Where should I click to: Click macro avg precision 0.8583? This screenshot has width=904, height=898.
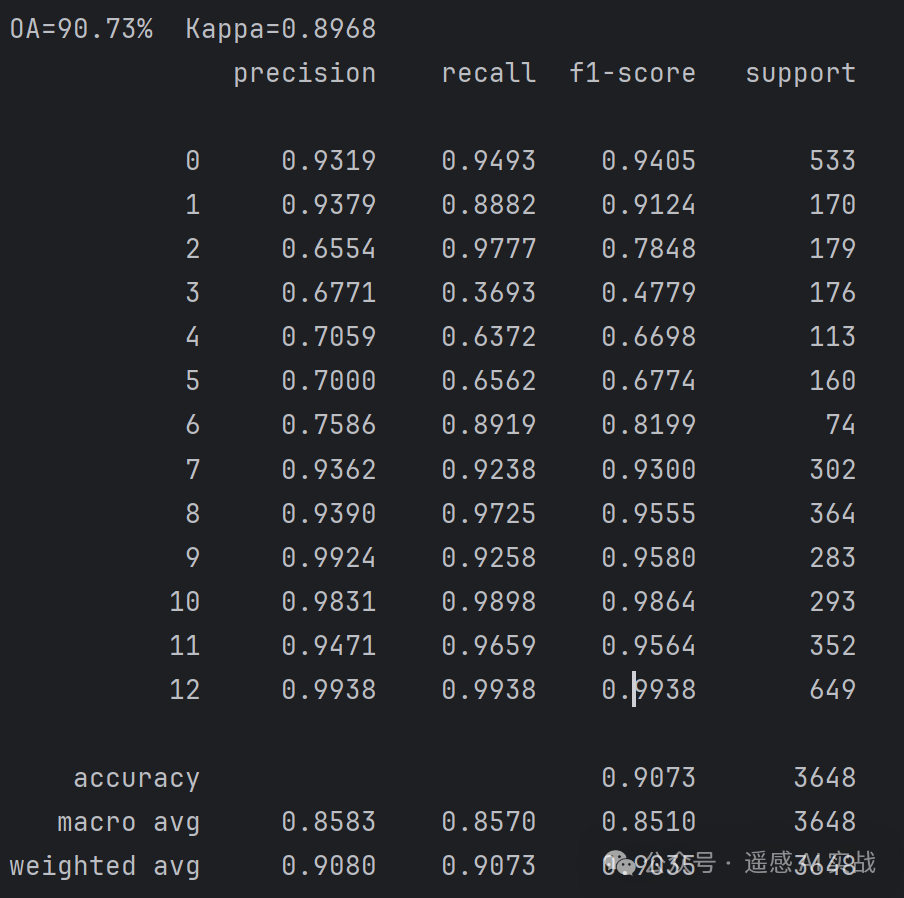(329, 822)
